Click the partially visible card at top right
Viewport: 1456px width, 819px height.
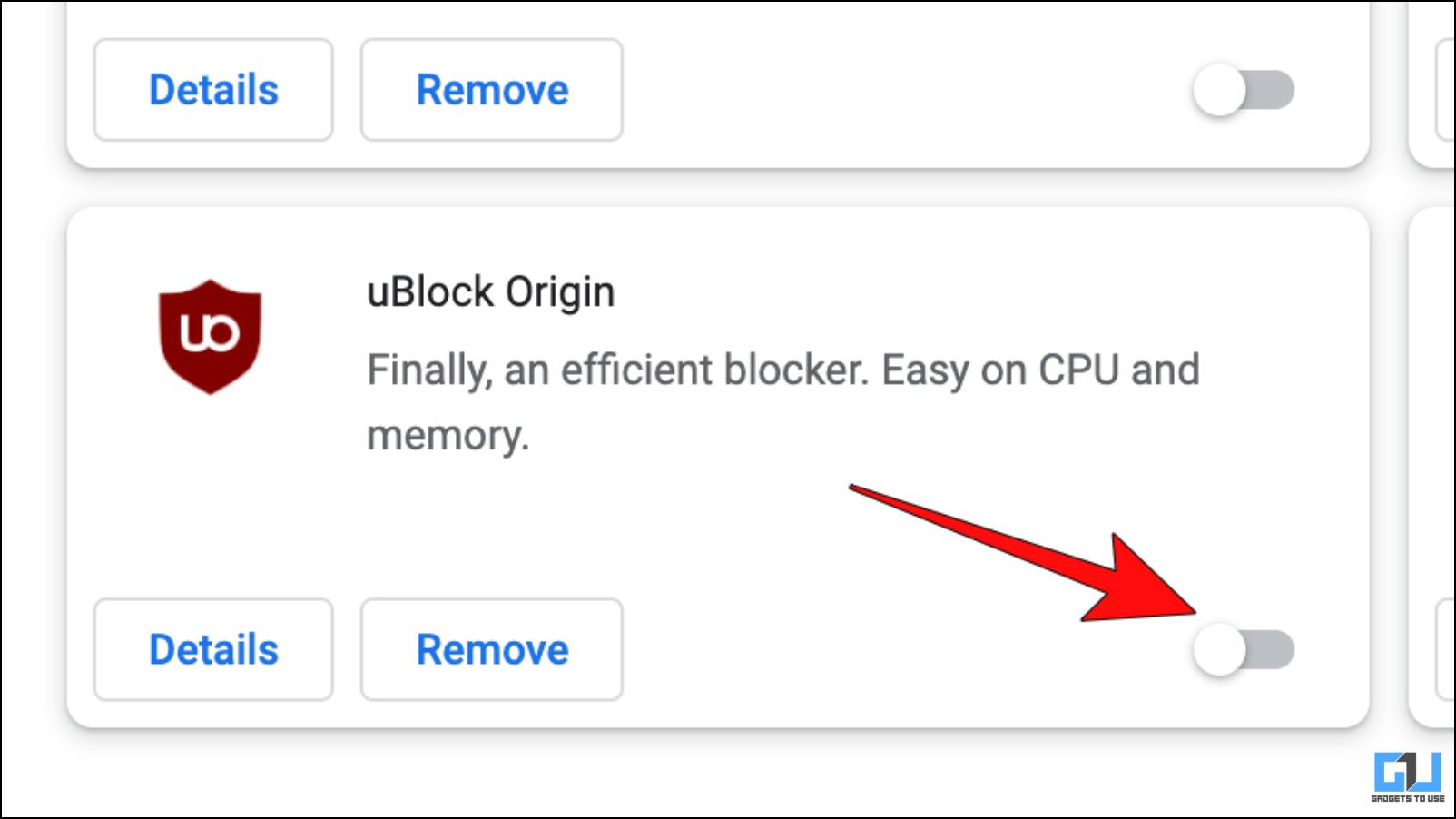point(1432,84)
